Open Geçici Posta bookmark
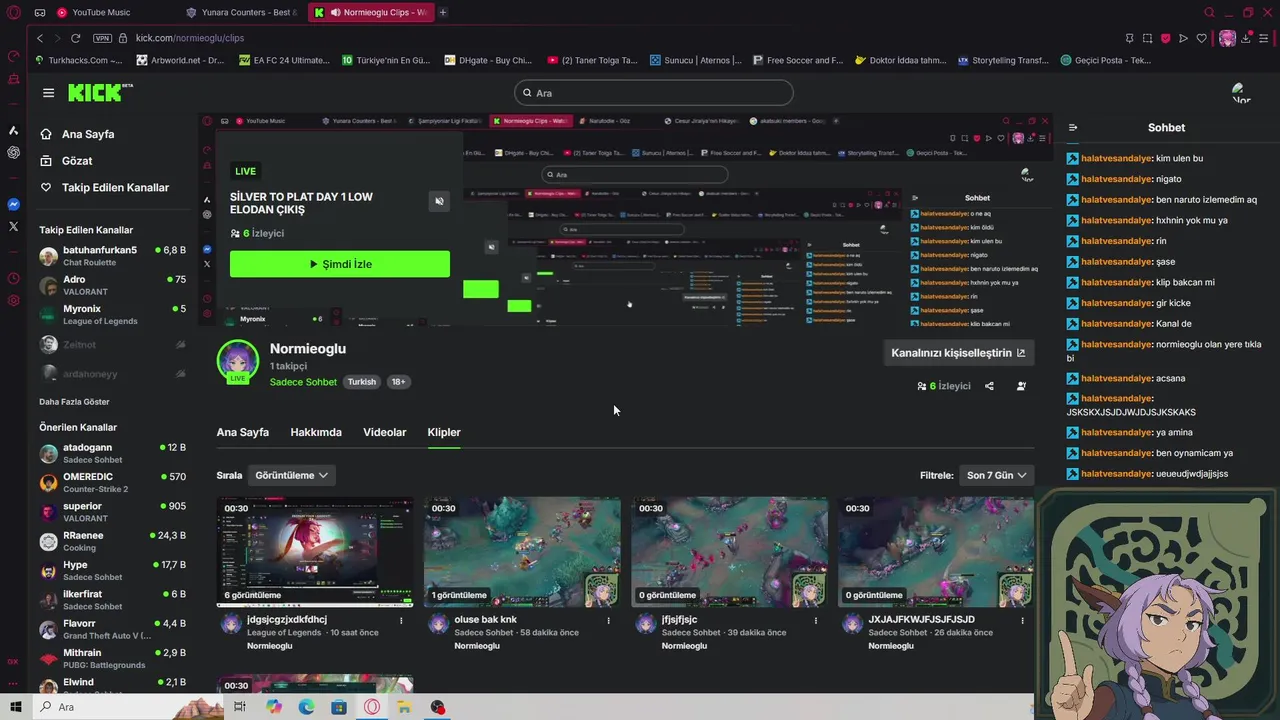This screenshot has width=1280, height=720. coord(1105,60)
